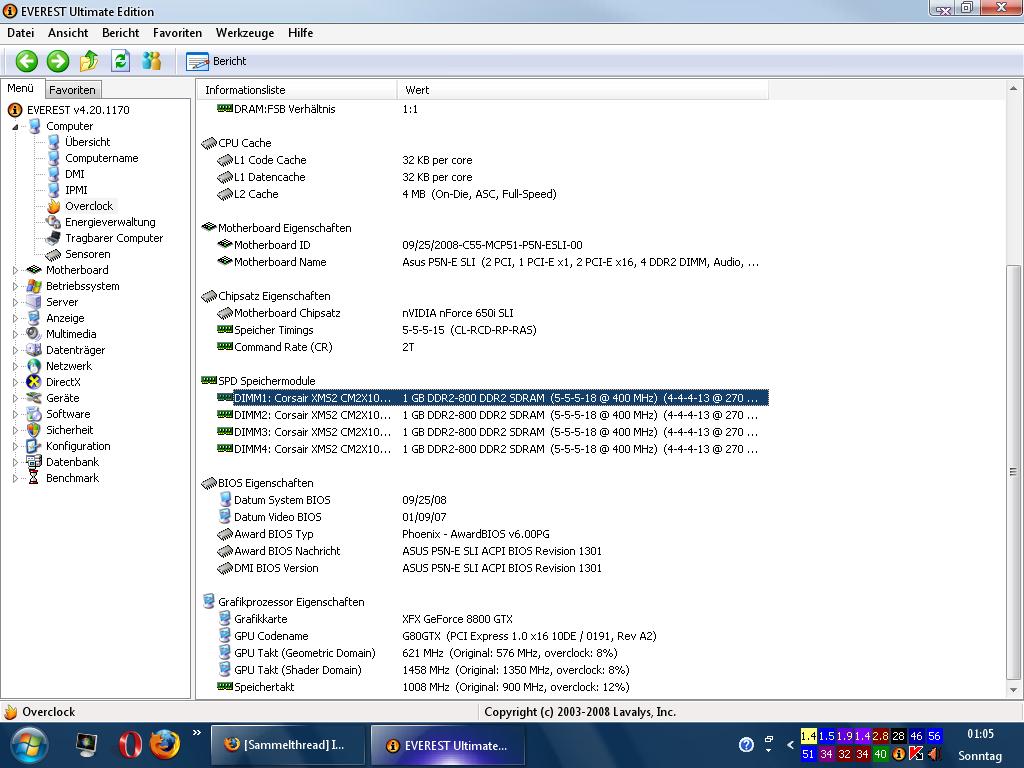Switch to the Menü tab
Image resolution: width=1024 pixels, height=768 pixels.
tap(21, 88)
